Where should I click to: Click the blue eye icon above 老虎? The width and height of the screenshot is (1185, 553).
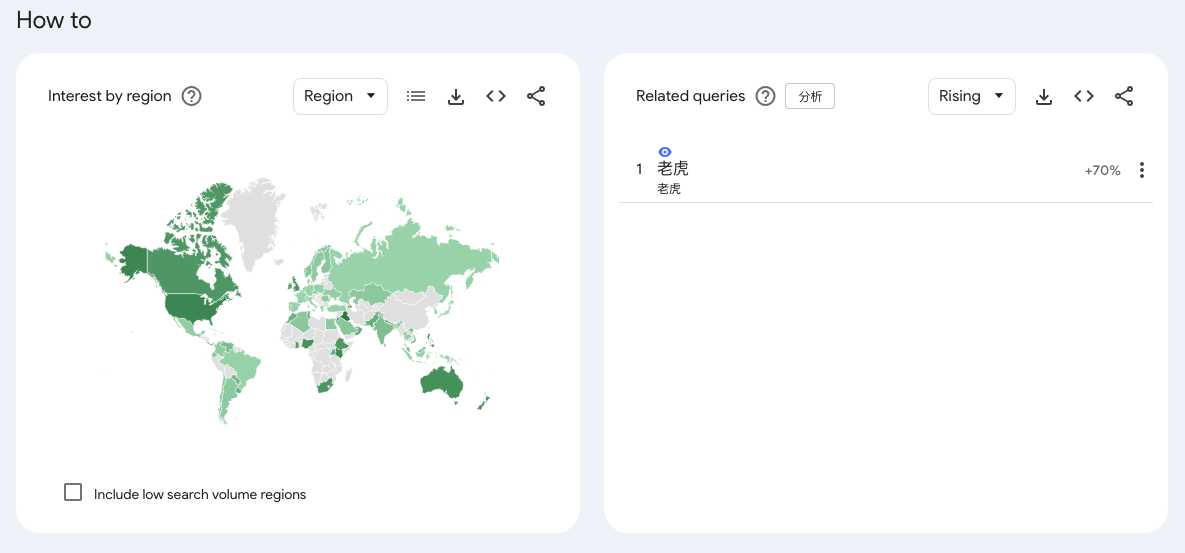pyautogui.click(x=665, y=152)
